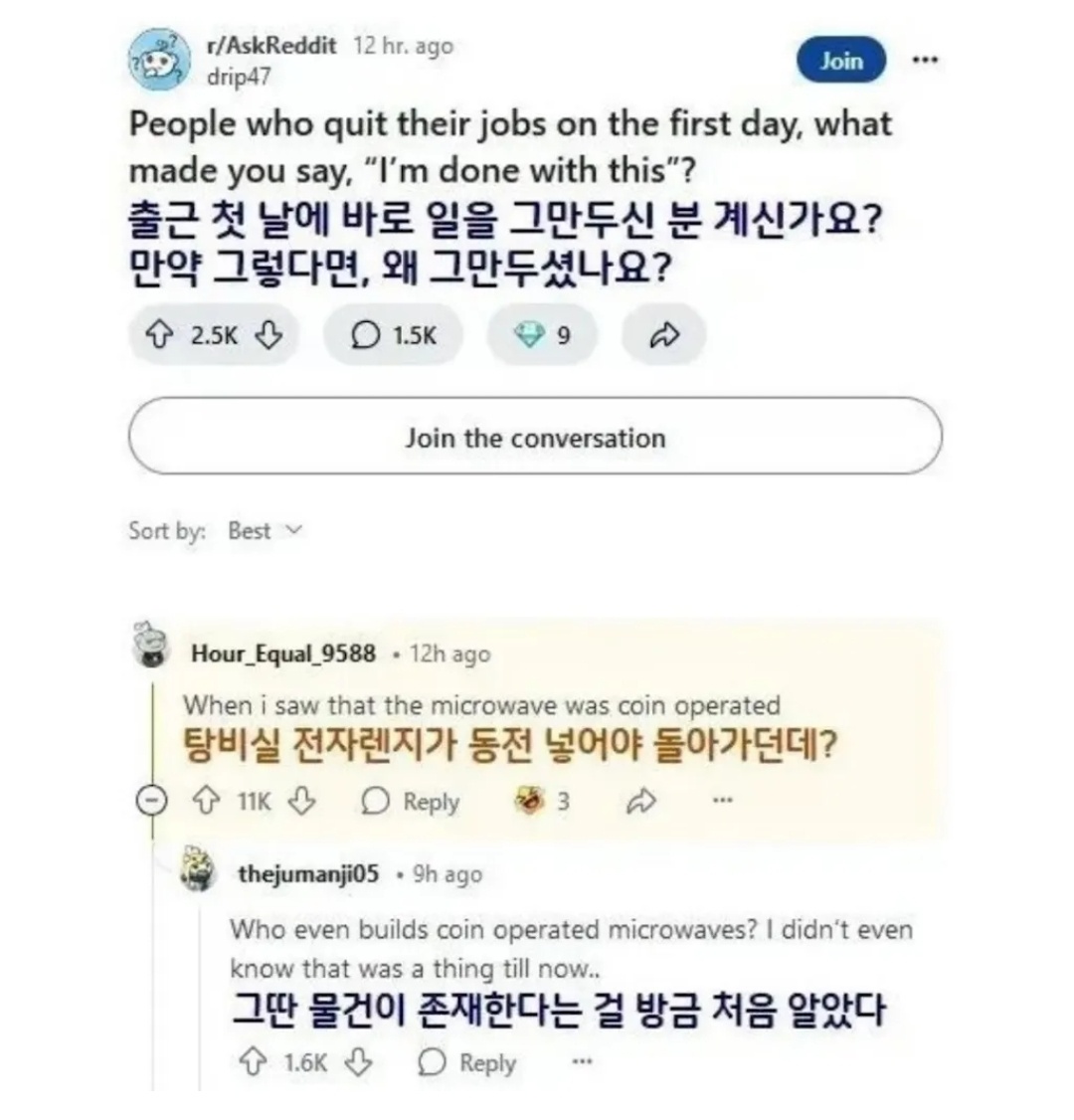Reply to Hour_Equal_9588's comment
The width and height of the screenshot is (1074, 1120).
pos(411,801)
